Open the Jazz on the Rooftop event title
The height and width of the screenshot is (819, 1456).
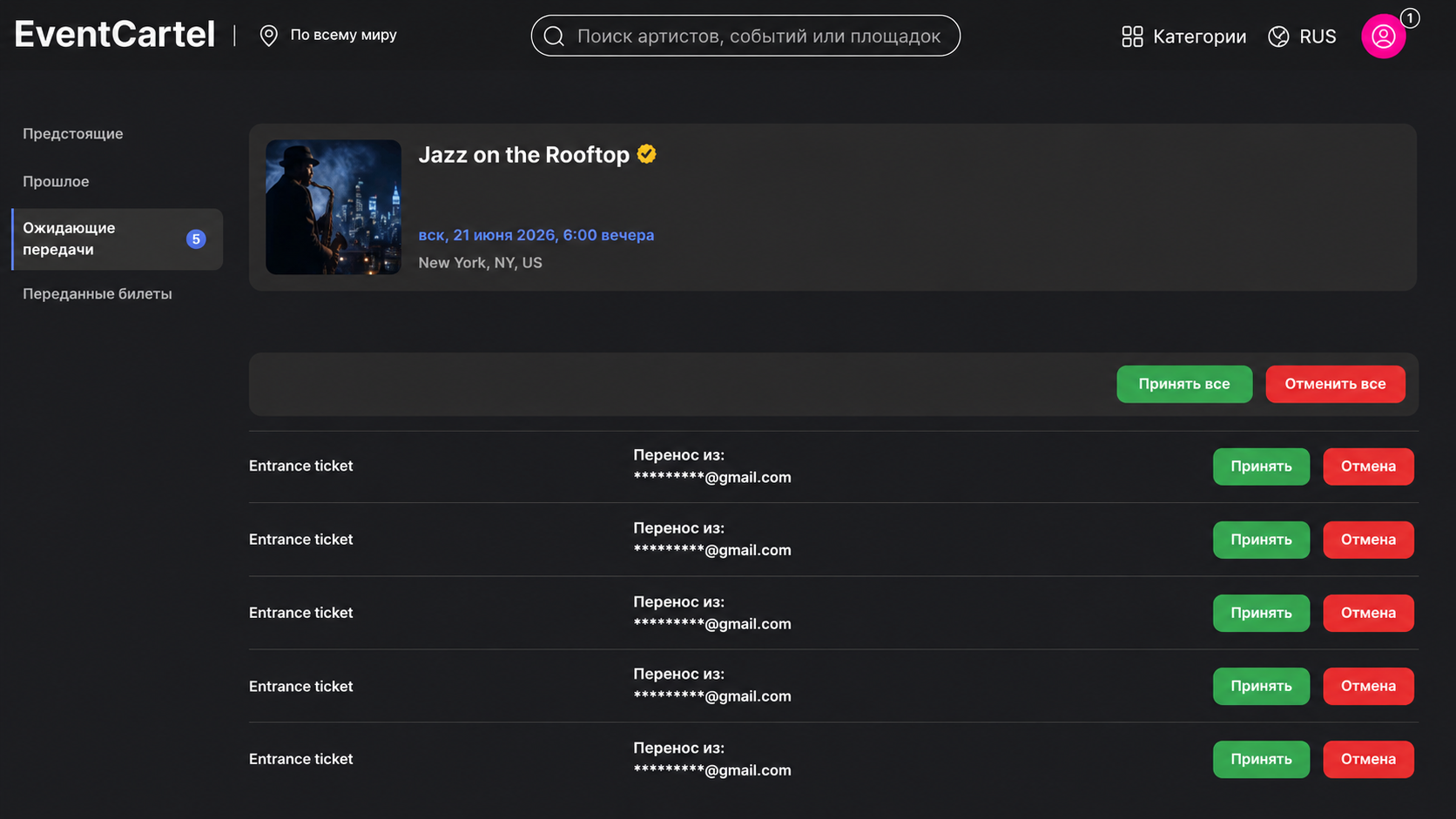[x=523, y=155]
